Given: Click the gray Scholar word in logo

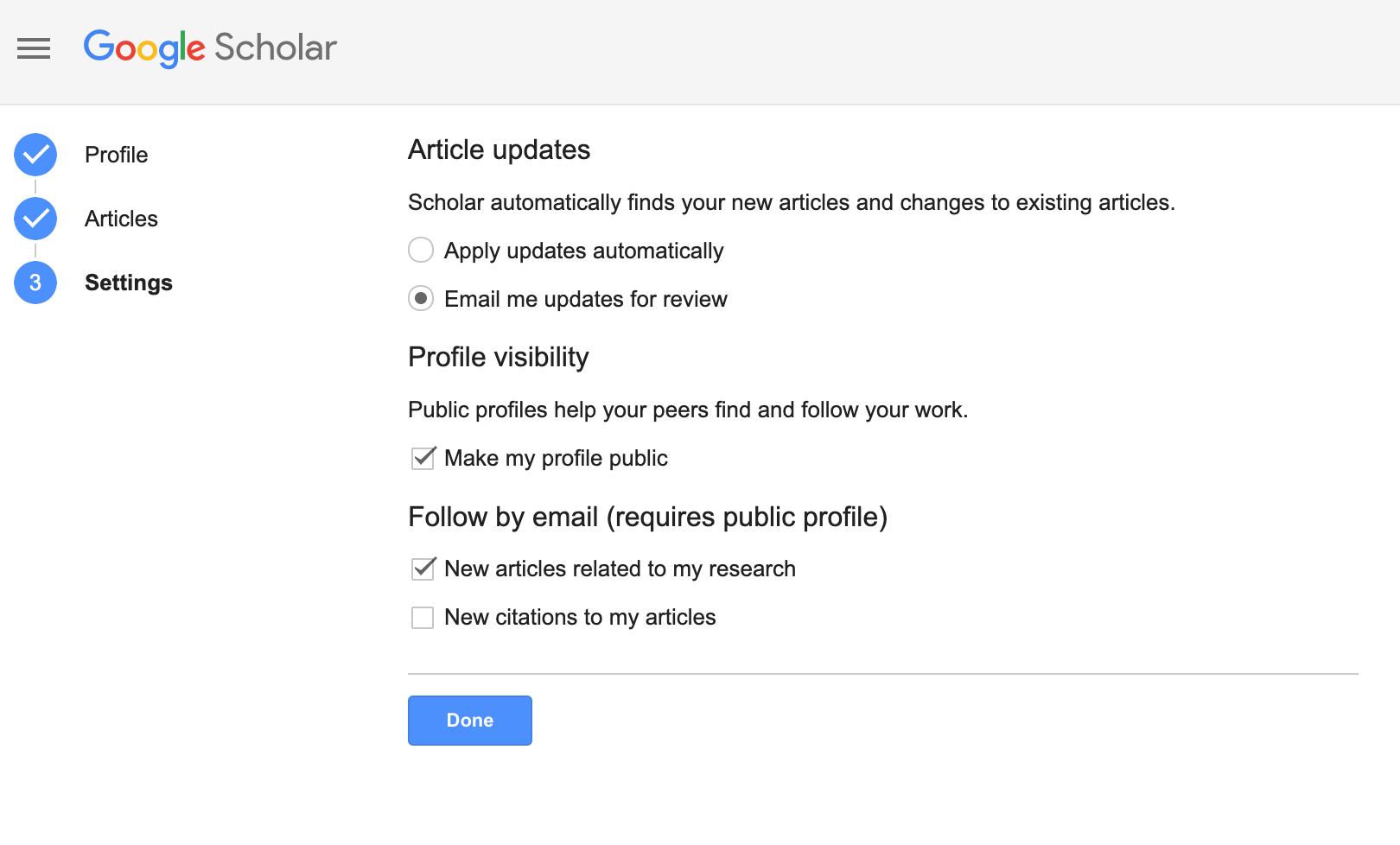Looking at the screenshot, I should (275, 48).
